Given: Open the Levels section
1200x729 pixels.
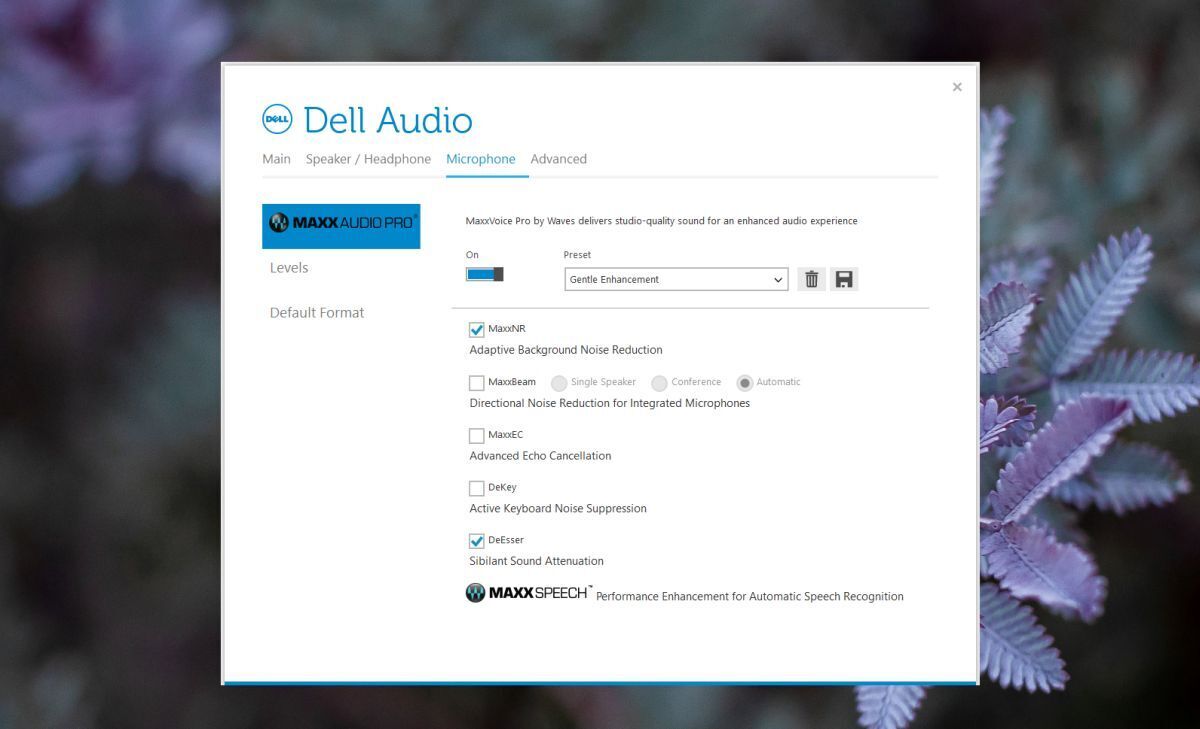Looking at the screenshot, I should [x=289, y=267].
